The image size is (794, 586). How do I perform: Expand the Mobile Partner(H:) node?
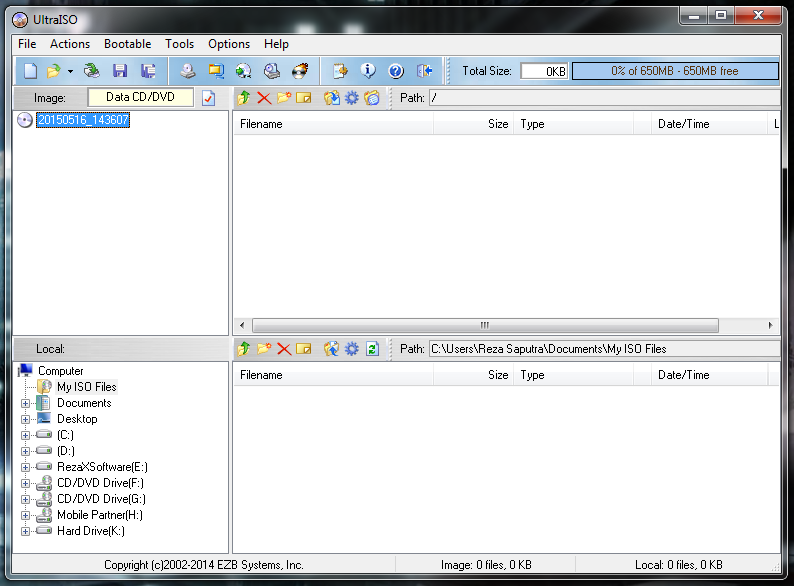coord(25,516)
